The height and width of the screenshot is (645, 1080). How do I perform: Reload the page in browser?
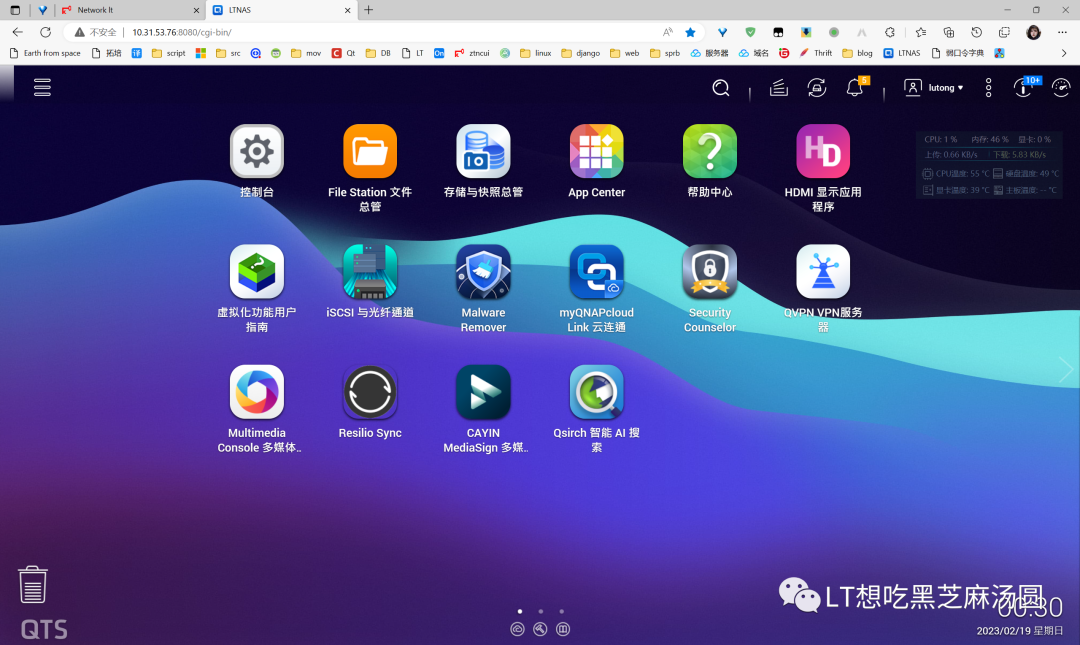coord(45,32)
